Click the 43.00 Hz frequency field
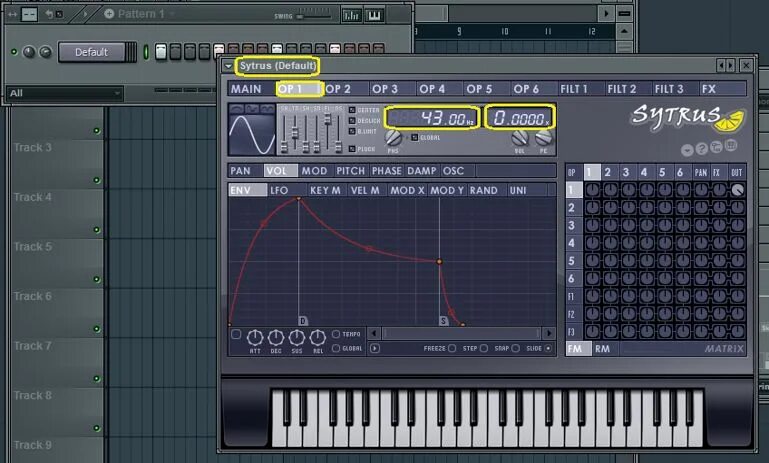This screenshot has width=769, height=463. (432, 118)
